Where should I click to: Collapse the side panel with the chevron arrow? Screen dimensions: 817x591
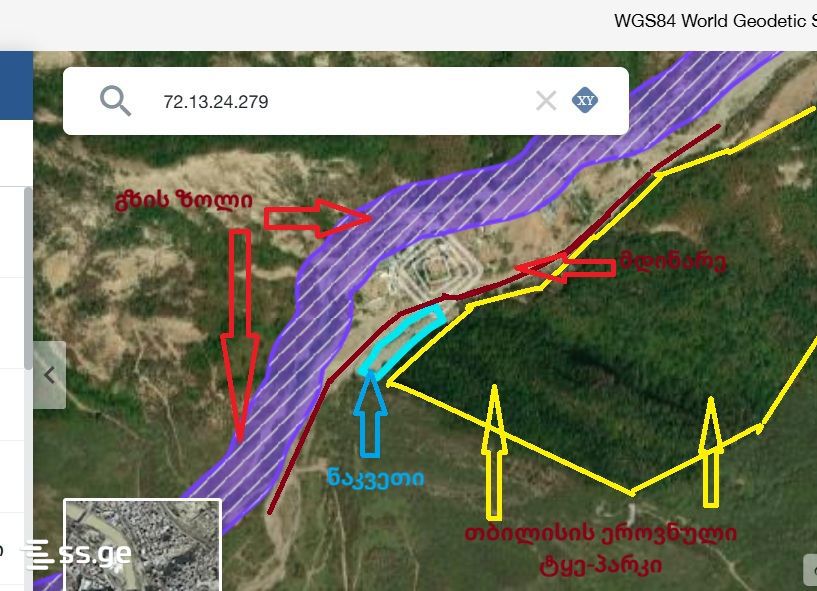click(49, 375)
